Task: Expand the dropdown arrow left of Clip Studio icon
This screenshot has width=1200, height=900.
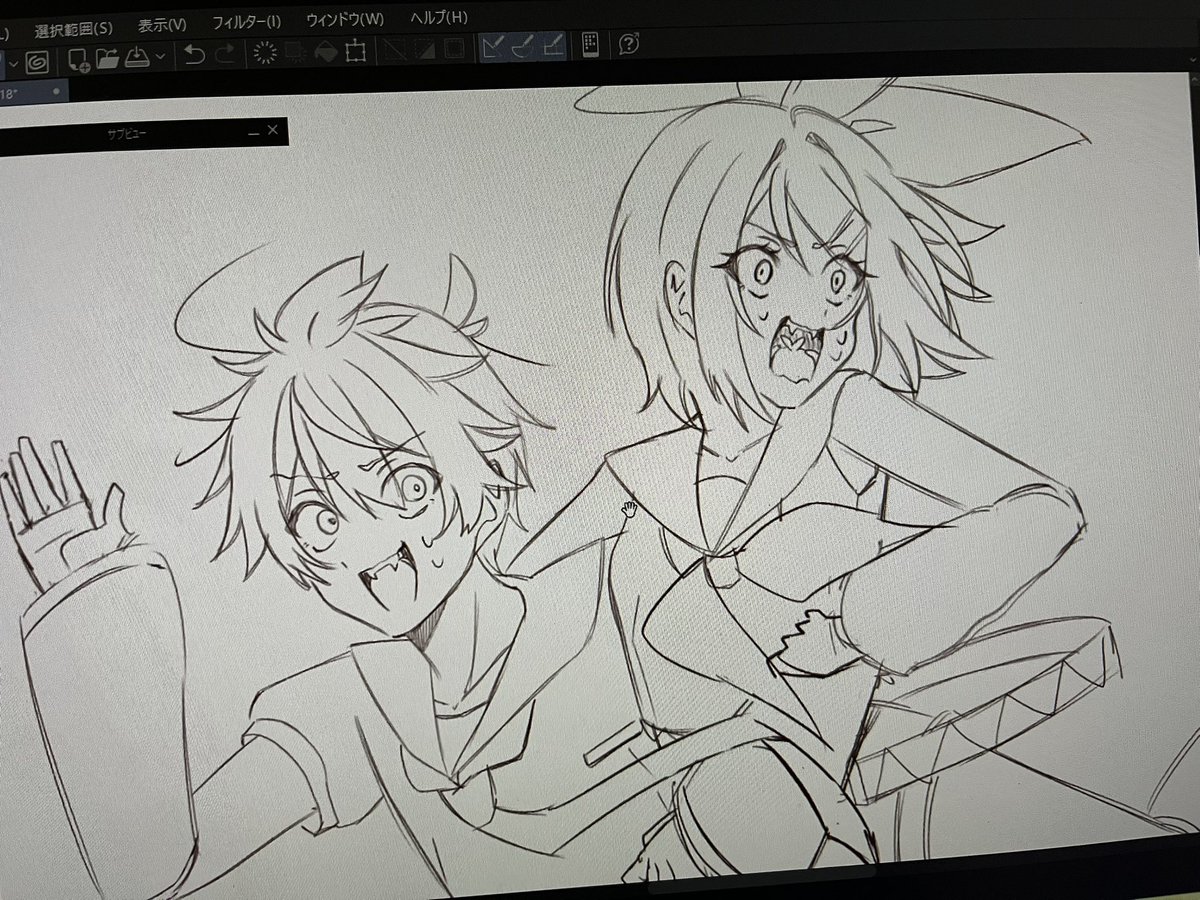Action: [12, 64]
